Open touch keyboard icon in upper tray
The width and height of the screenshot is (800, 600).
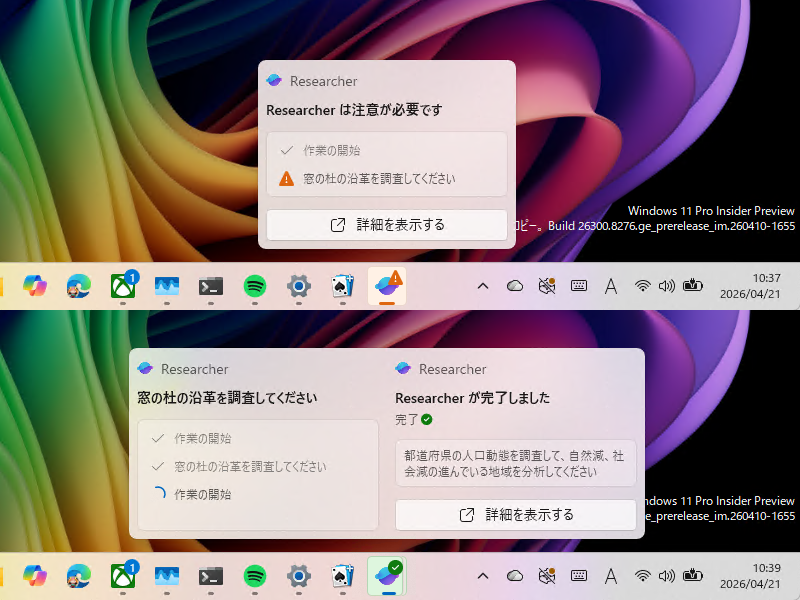(579, 286)
